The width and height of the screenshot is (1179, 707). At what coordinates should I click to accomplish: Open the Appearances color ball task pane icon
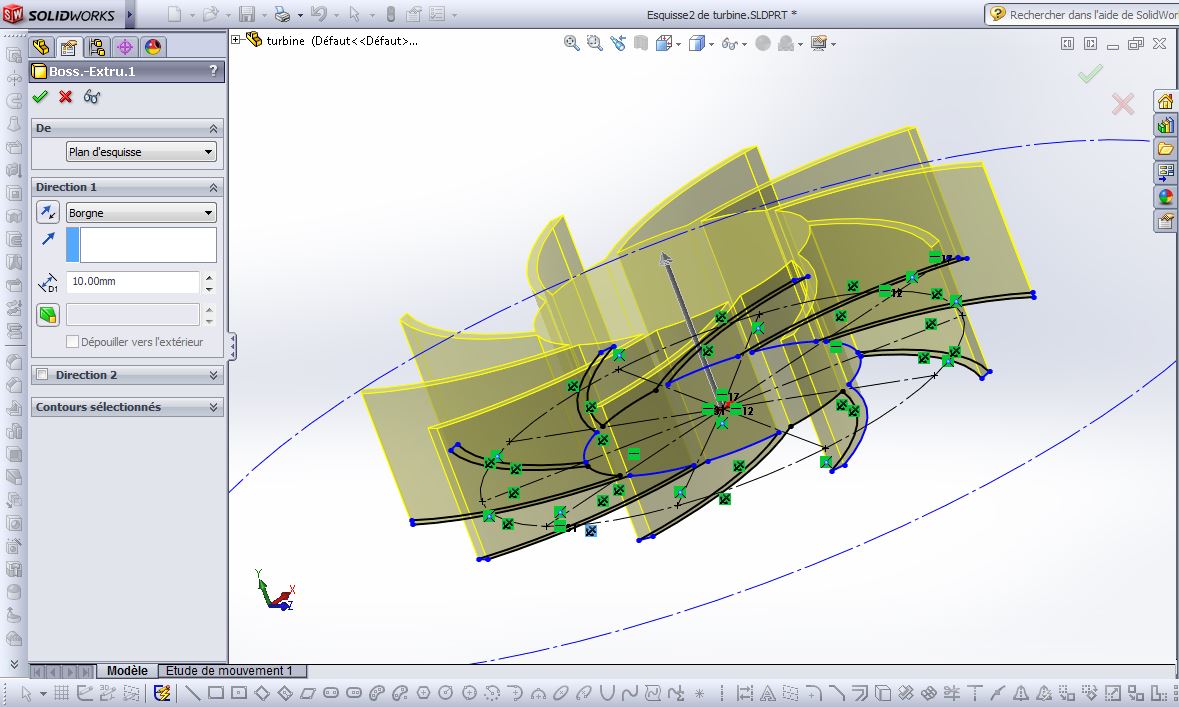click(1165, 197)
